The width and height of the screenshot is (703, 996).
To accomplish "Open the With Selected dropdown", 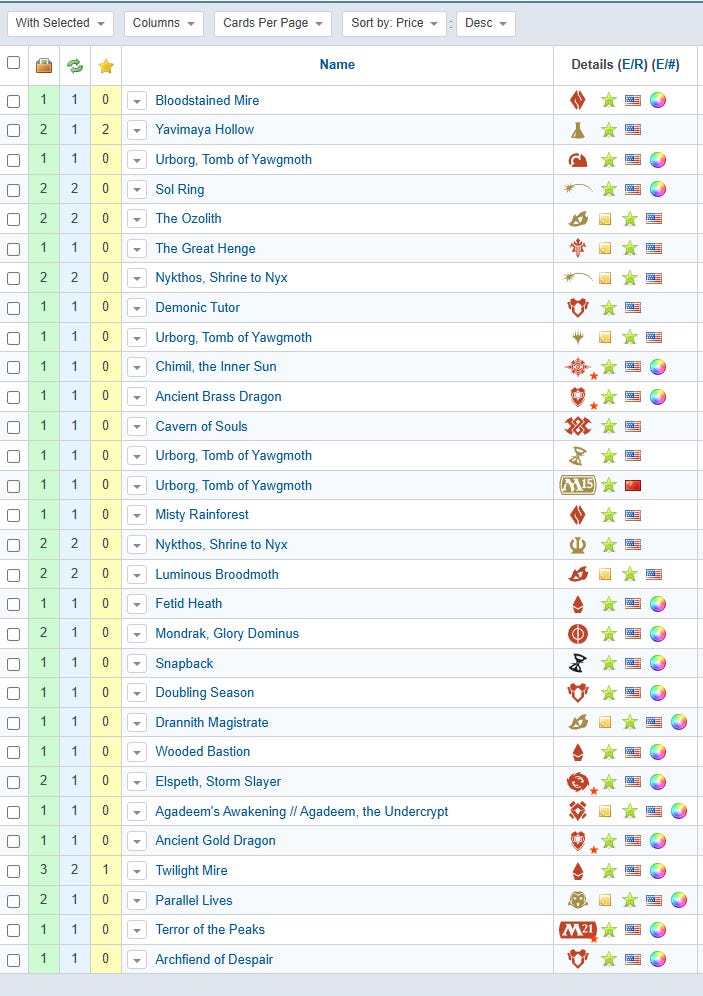I will (x=60, y=24).
